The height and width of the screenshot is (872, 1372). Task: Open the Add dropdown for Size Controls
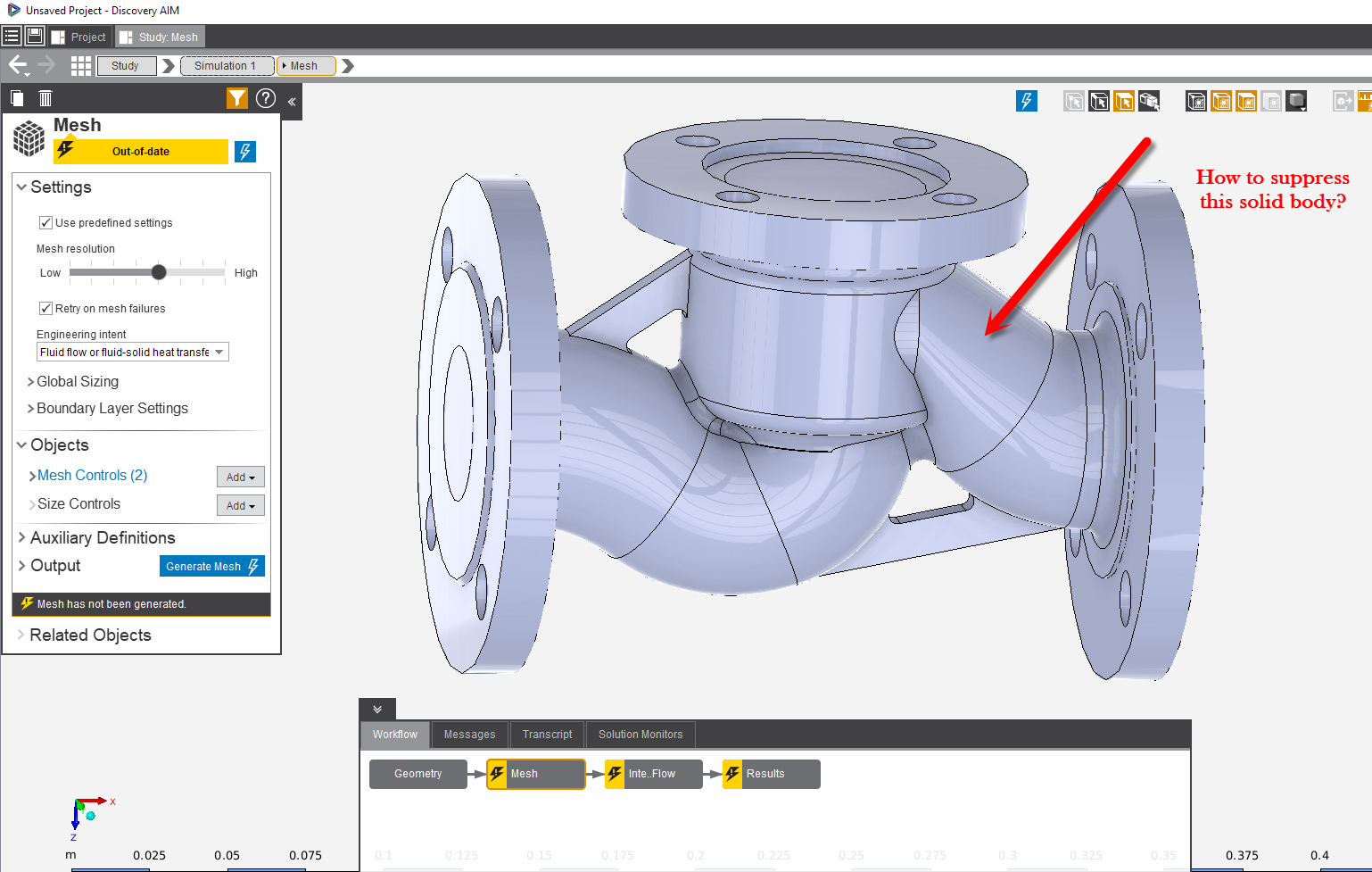[x=240, y=506]
